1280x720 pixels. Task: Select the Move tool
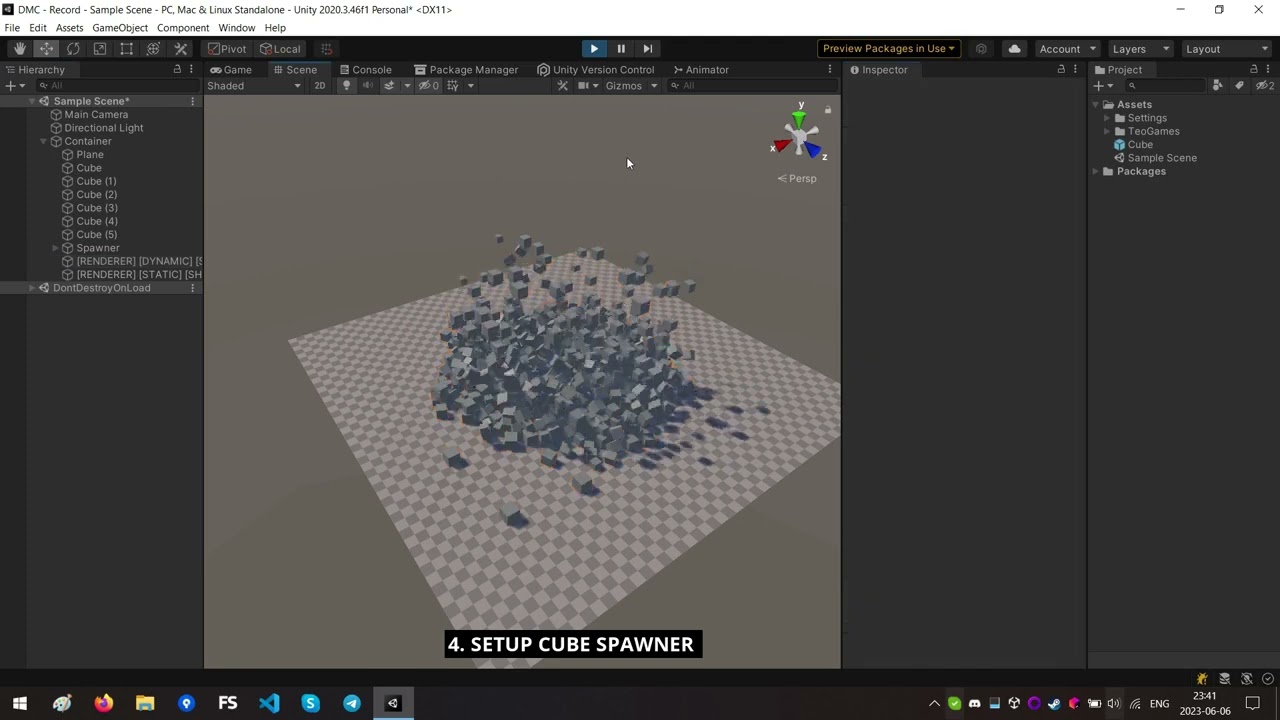(46, 49)
